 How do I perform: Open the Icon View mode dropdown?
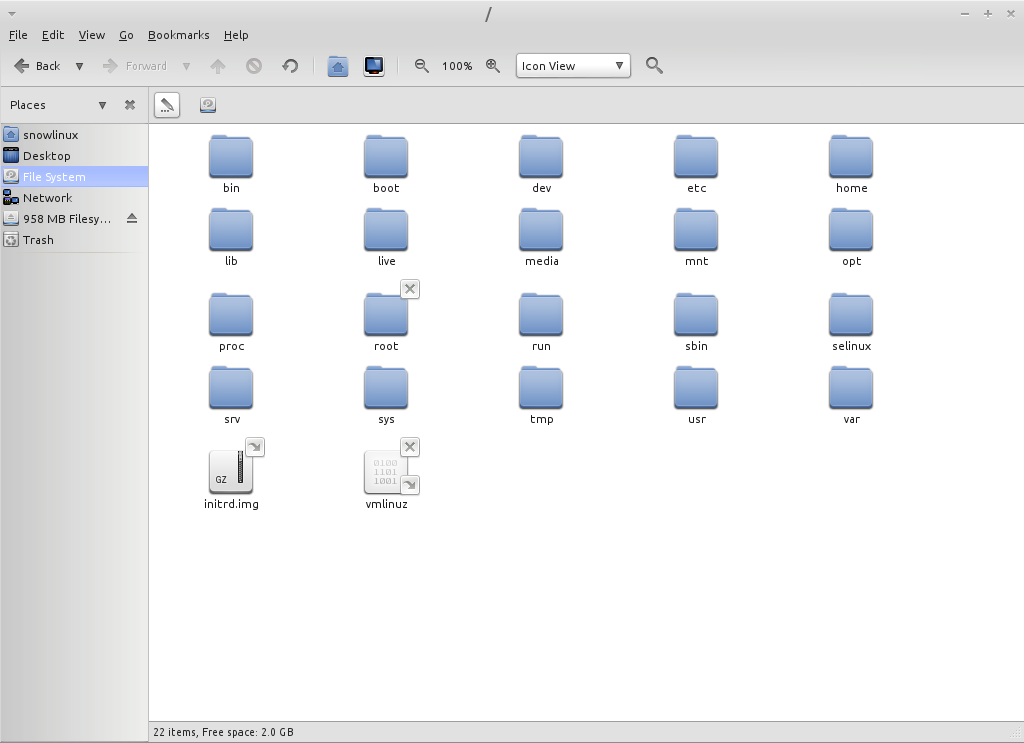point(573,66)
